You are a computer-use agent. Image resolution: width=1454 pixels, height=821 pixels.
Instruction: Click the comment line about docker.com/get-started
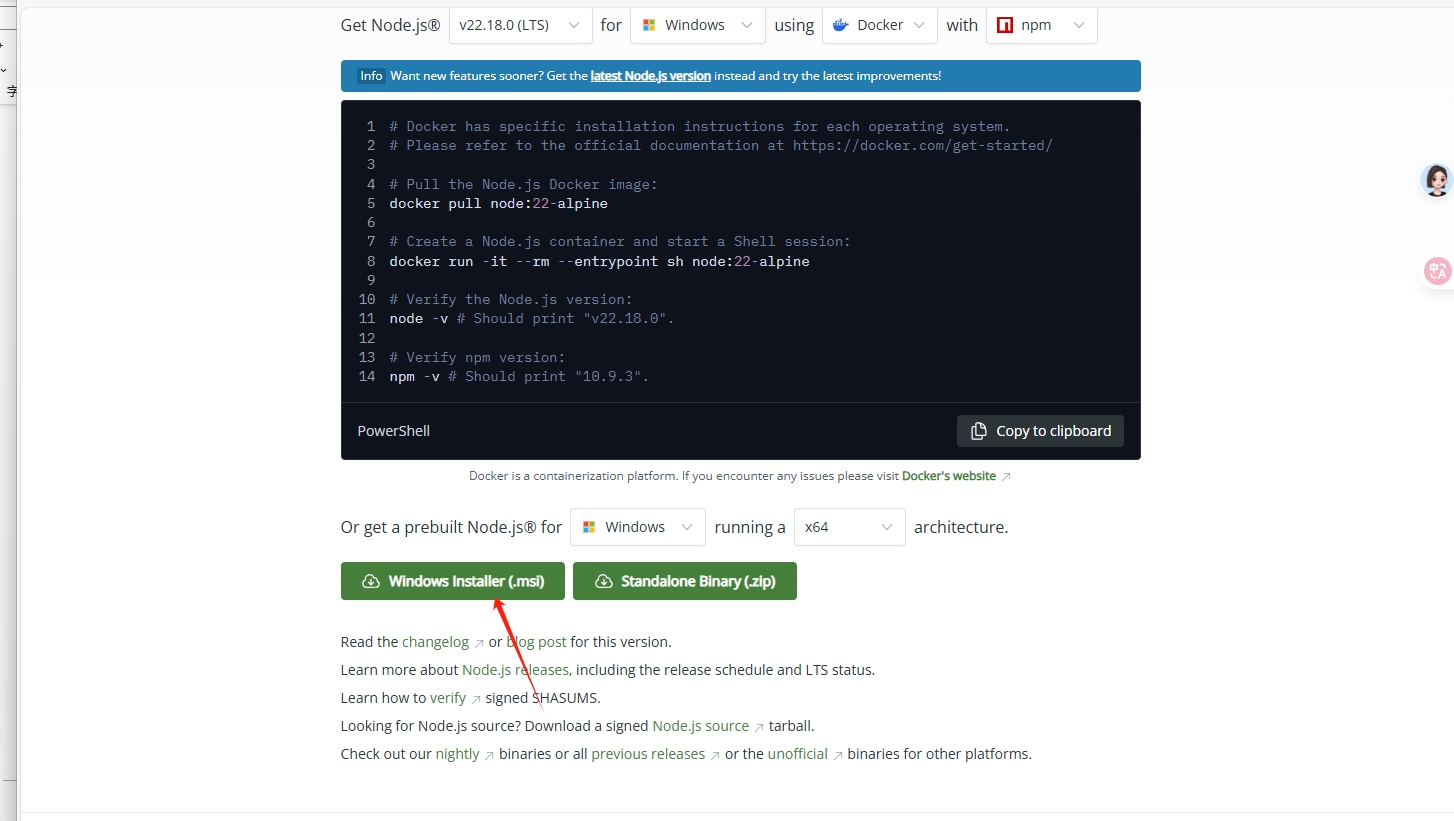(x=721, y=145)
